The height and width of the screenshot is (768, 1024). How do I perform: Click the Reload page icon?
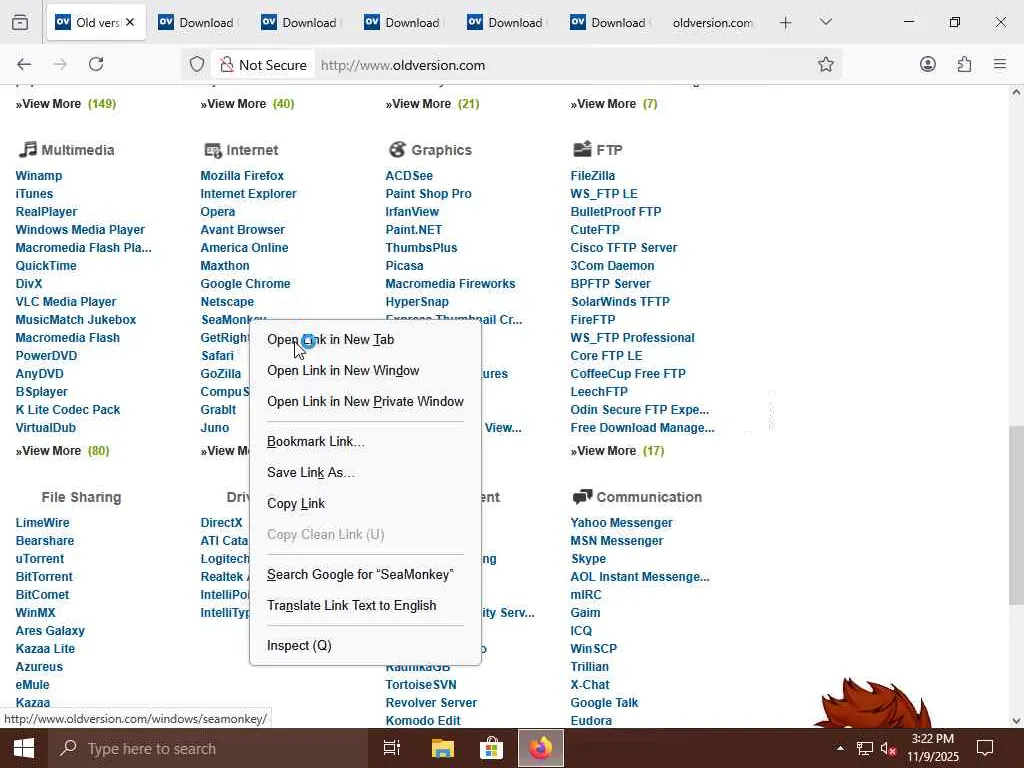96,64
